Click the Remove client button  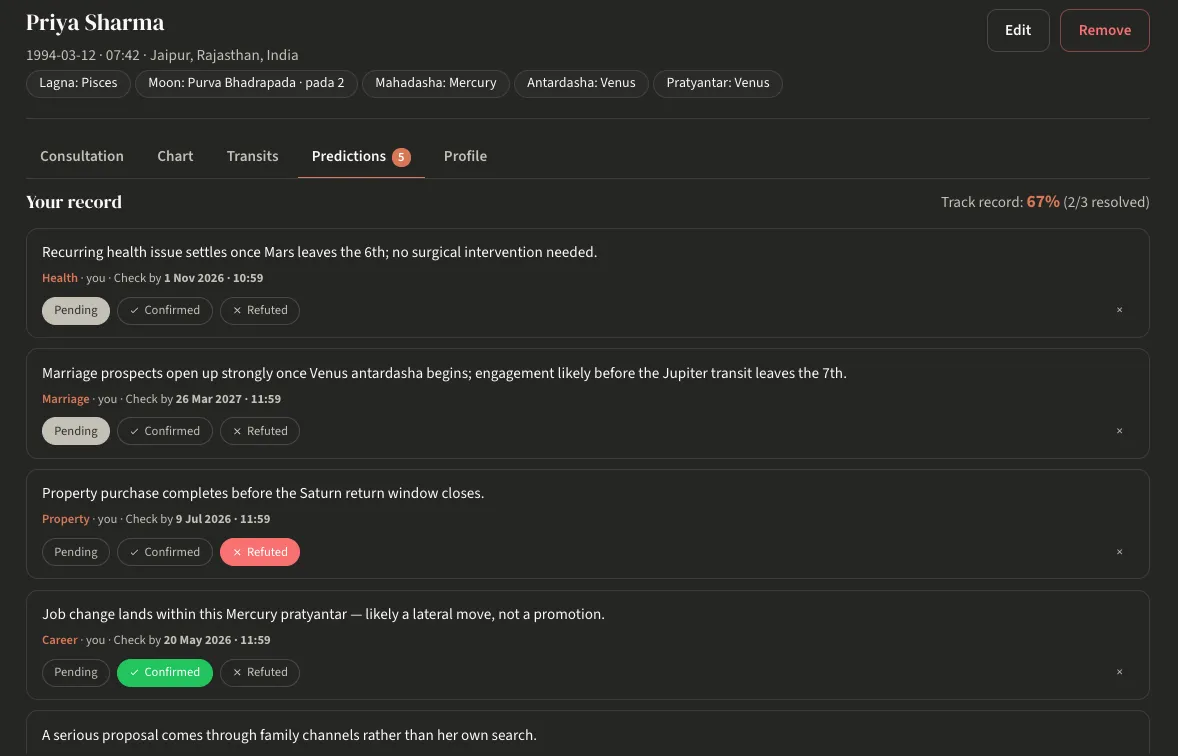point(1104,31)
